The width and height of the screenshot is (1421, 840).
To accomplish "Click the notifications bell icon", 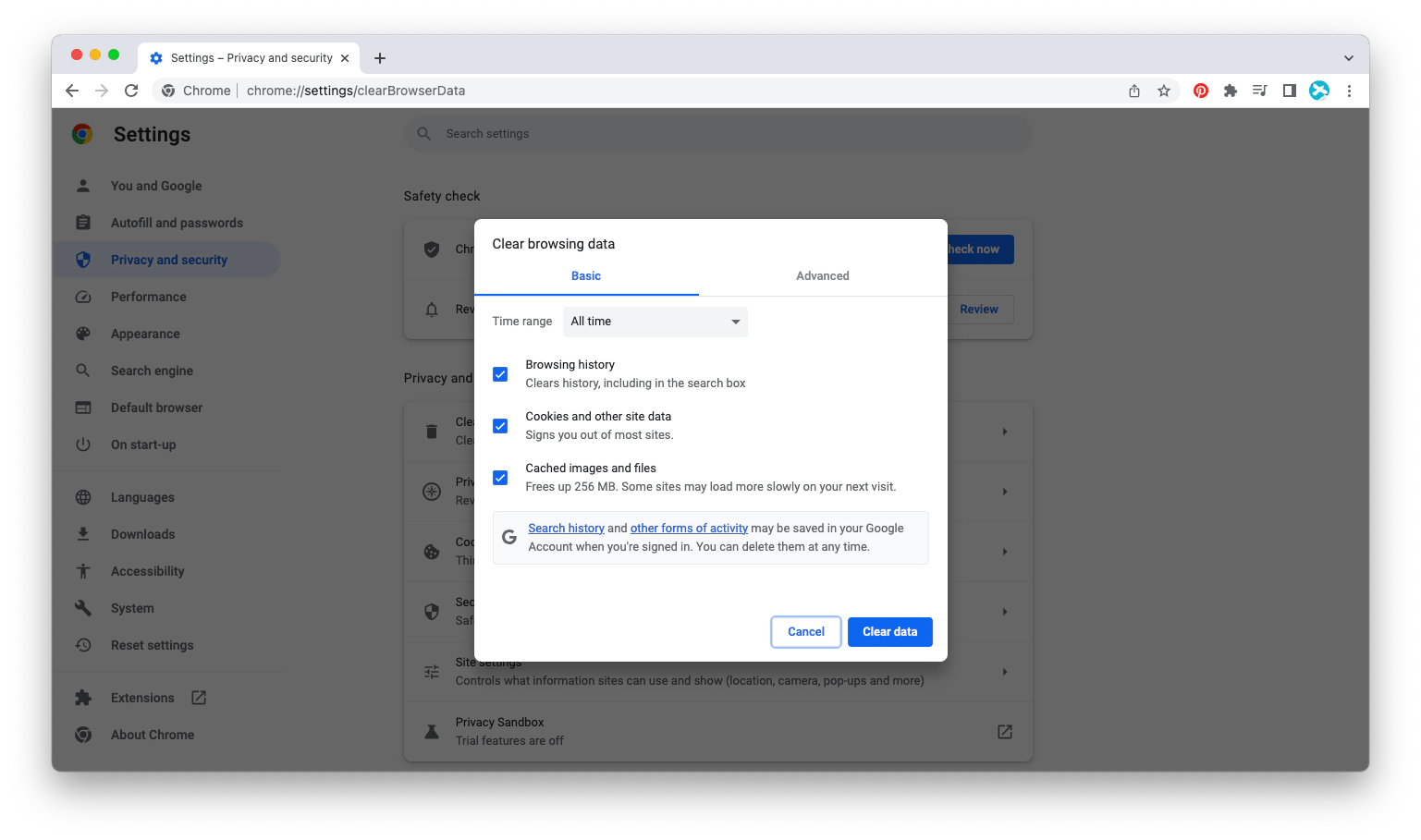I will coord(432,310).
